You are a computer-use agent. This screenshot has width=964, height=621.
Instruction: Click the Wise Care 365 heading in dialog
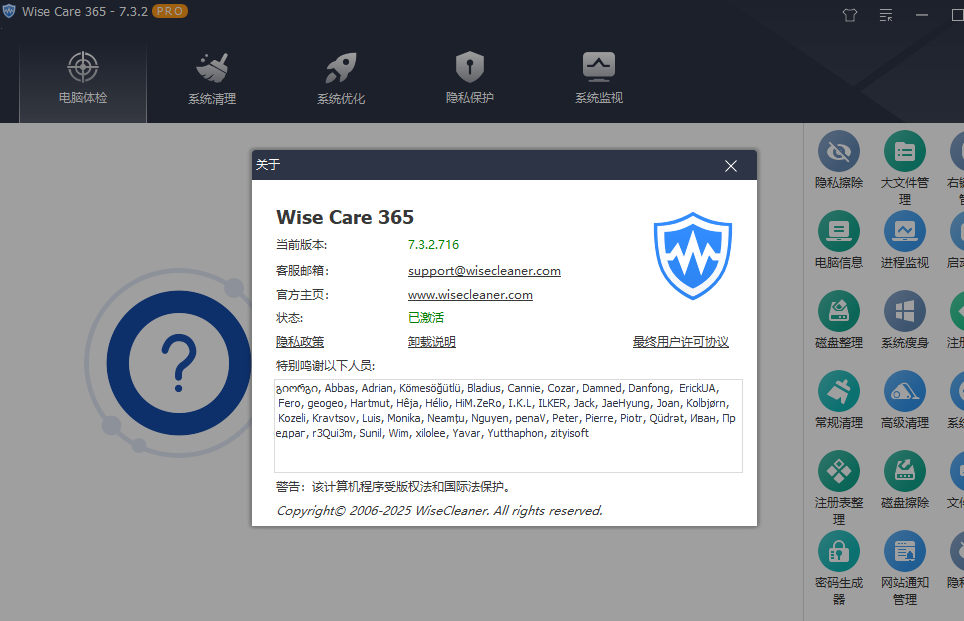(x=345, y=217)
